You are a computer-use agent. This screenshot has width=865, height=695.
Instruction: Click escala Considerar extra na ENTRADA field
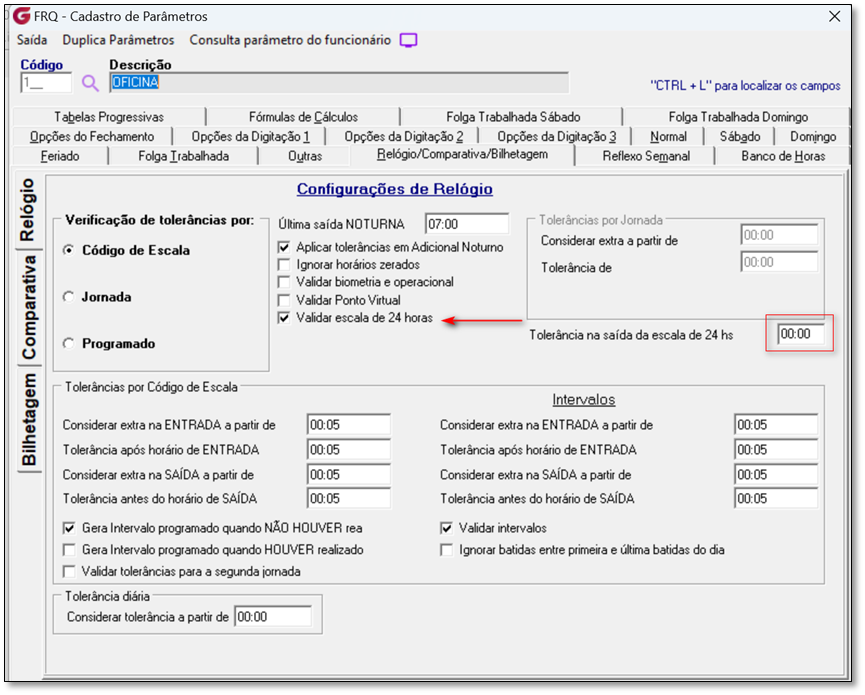coord(349,425)
